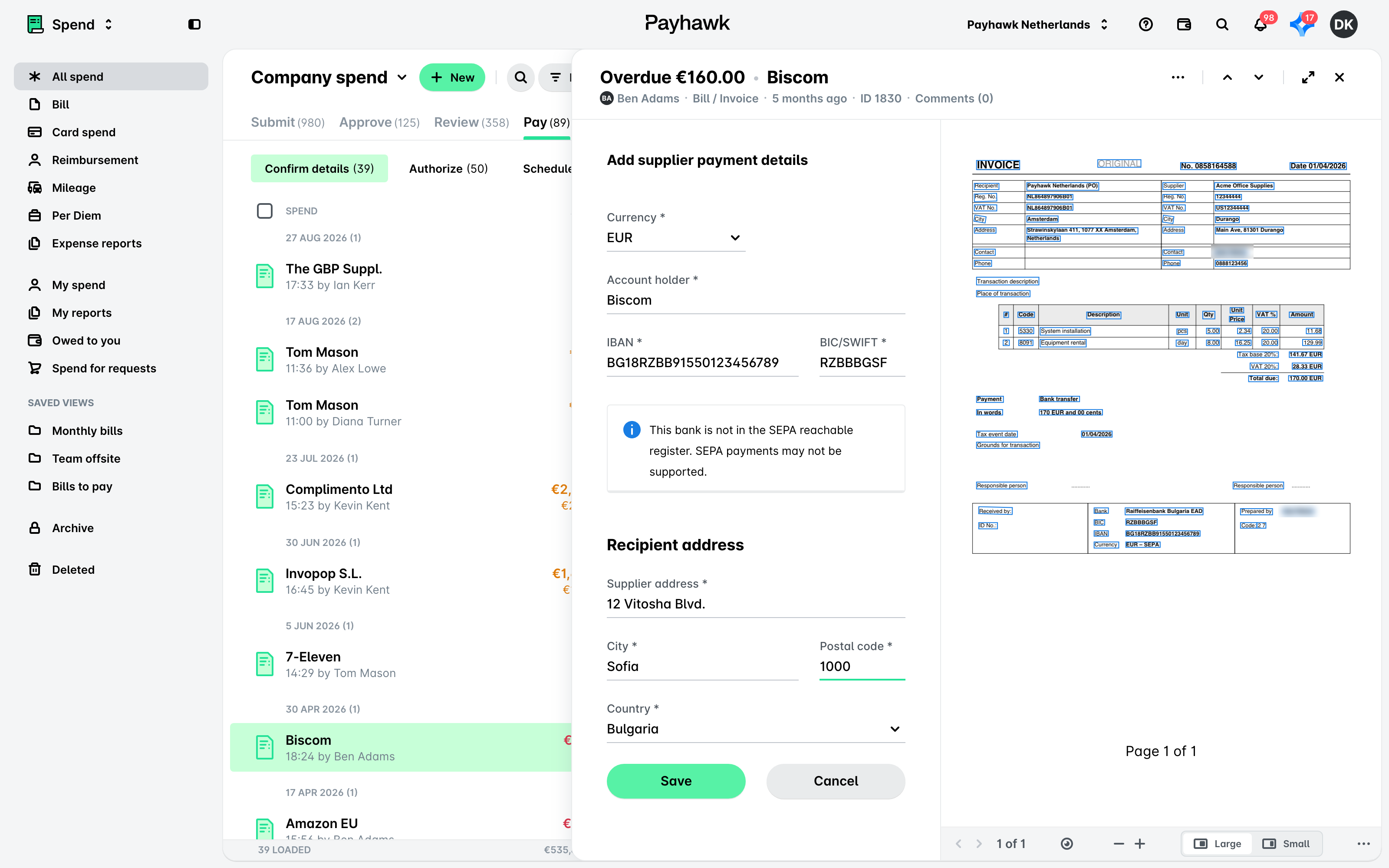
Task: Collapse the sidebar panel icon
Action: 194,25
